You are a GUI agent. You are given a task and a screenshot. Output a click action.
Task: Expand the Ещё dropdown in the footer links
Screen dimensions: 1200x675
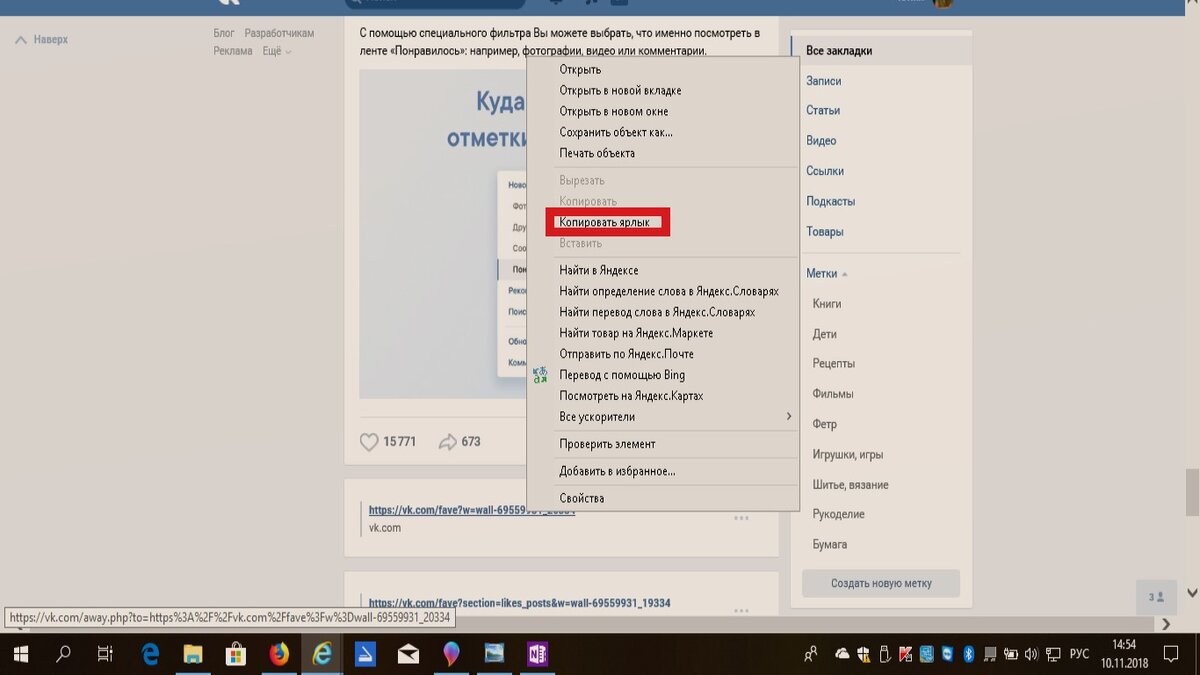[x=277, y=51]
